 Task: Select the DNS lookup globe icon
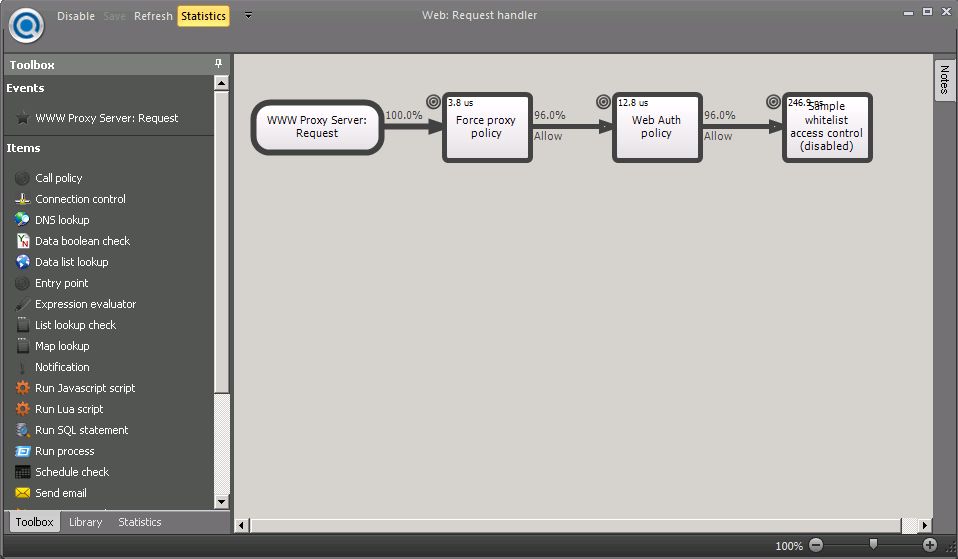click(x=23, y=220)
